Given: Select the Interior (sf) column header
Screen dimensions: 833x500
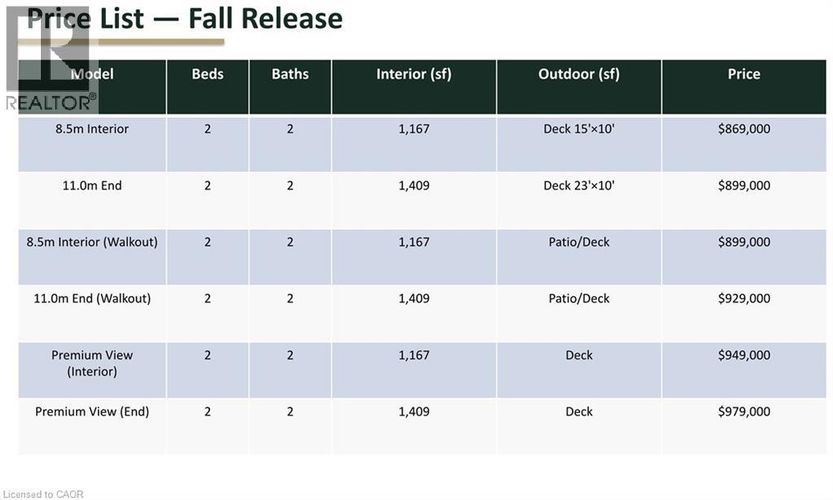Looking at the screenshot, I should point(413,74).
